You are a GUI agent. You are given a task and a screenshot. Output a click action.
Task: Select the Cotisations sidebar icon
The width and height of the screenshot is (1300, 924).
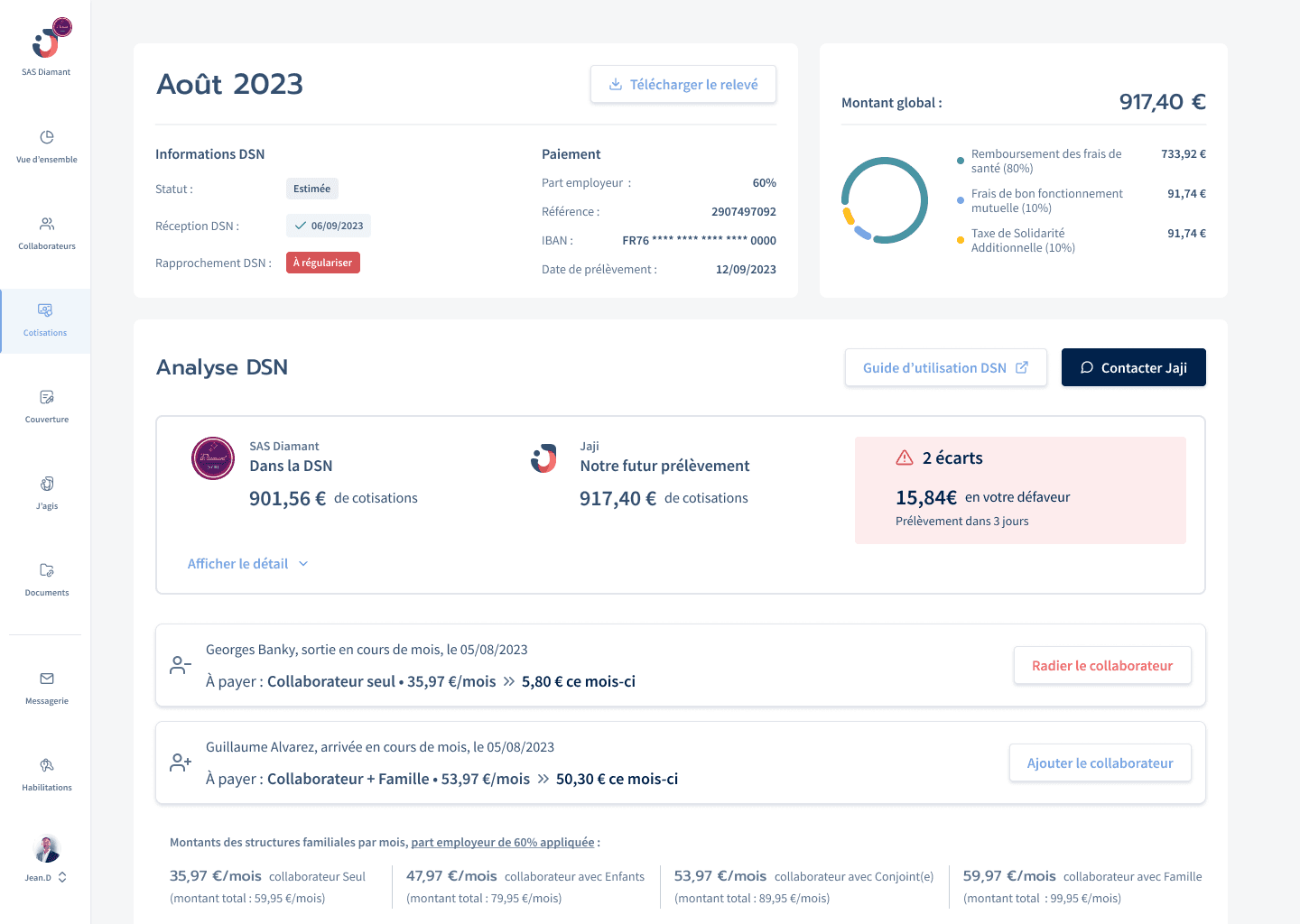tap(45, 310)
